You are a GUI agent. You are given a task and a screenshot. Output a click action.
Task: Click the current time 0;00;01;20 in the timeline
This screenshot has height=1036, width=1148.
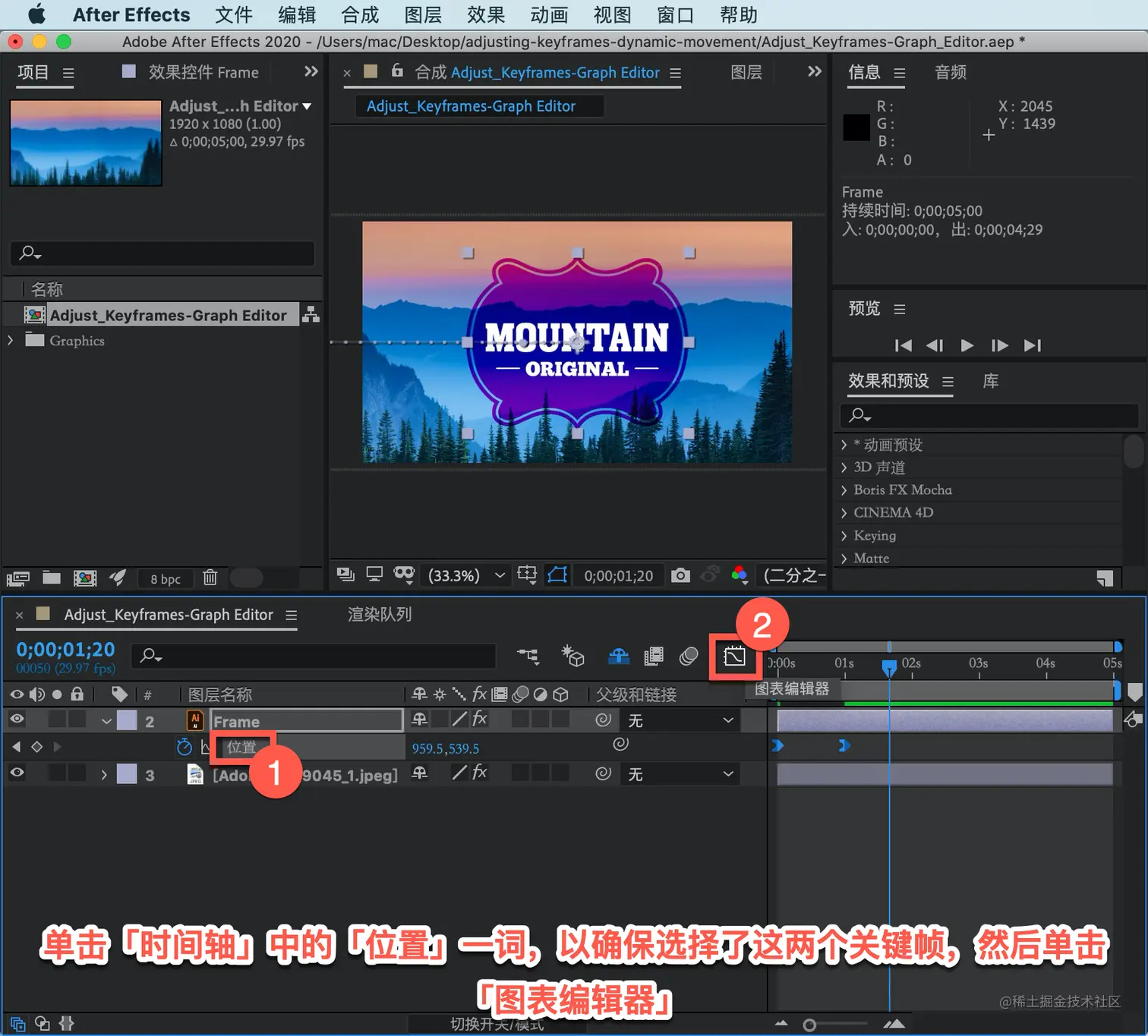pyautogui.click(x=66, y=650)
